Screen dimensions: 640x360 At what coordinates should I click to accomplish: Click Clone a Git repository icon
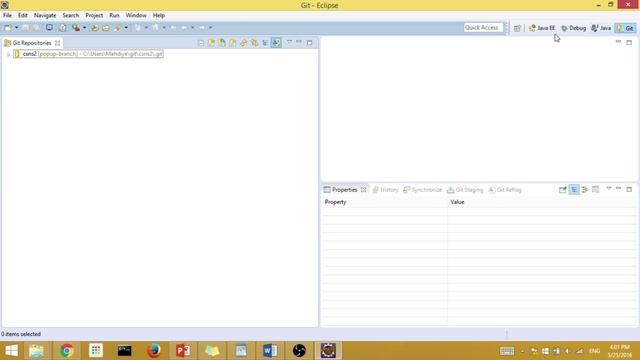point(222,43)
